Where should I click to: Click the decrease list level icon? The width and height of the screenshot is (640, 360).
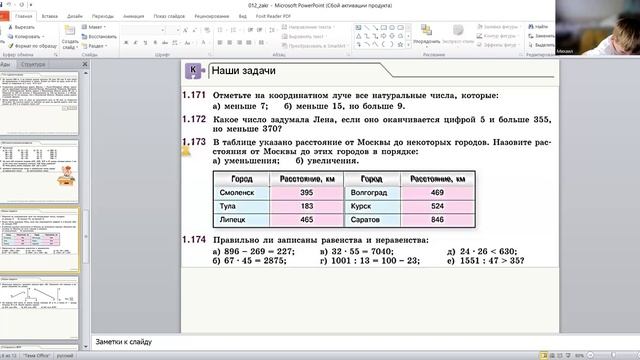[250, 30]
